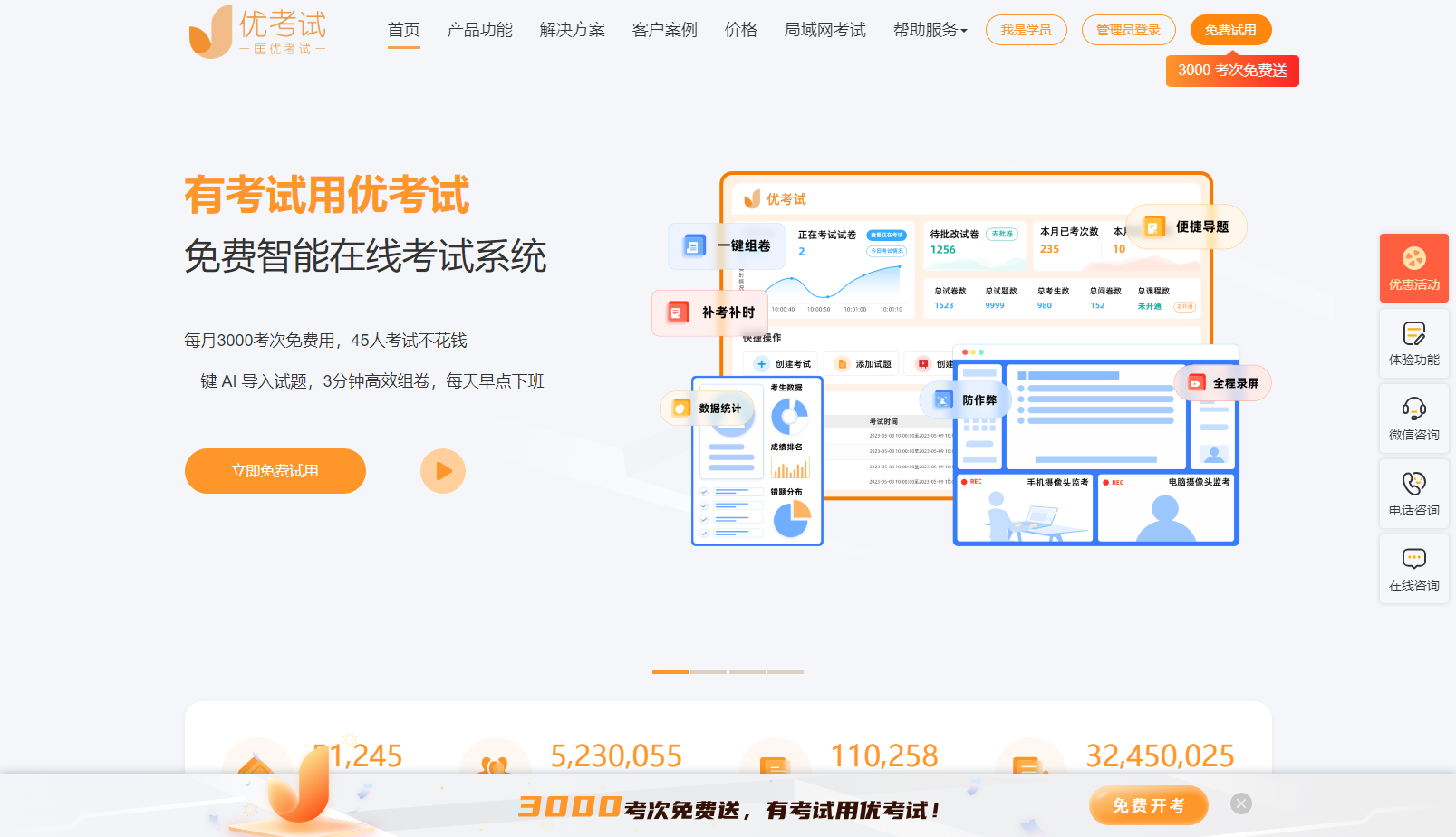1456x837 pixels.
Task: Open the 微信咨询 headset icon
Action: click(1414, 418)
